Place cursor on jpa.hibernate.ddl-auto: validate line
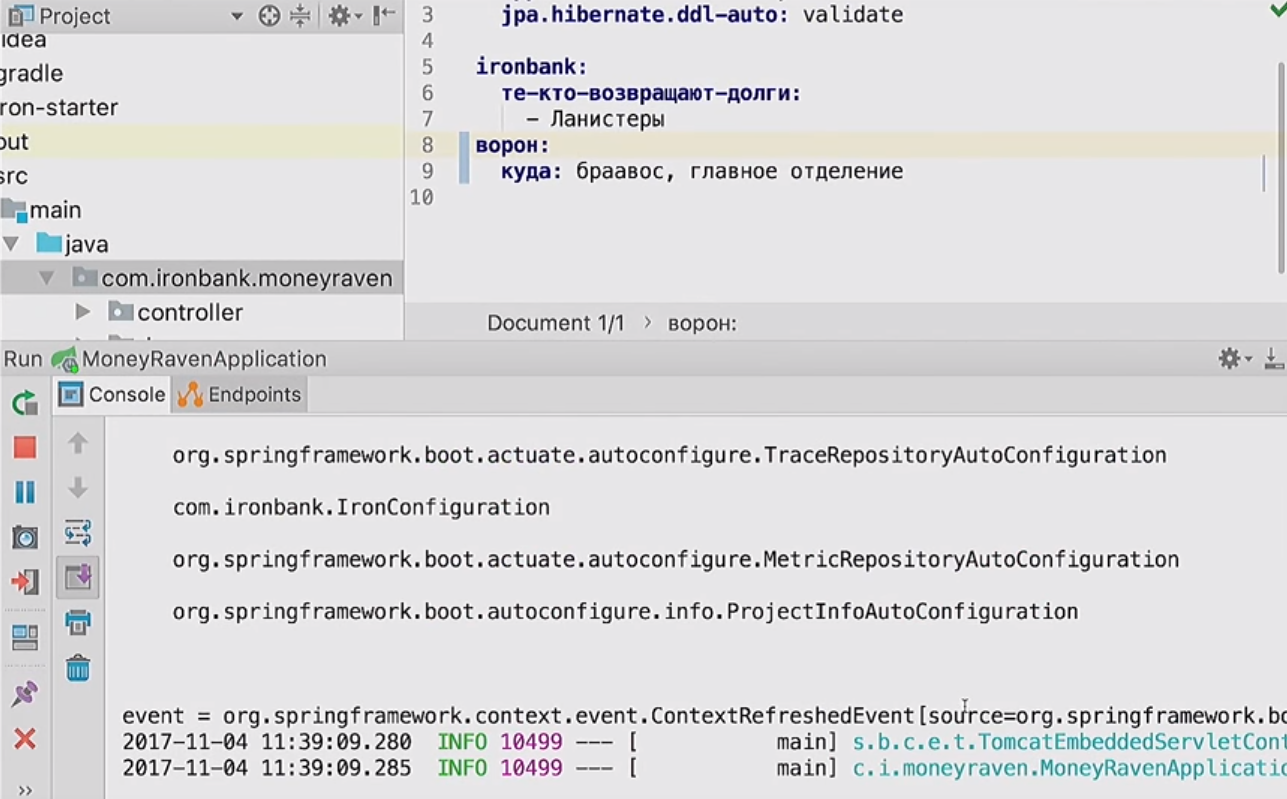The height and width of the screenshot is (799, 1287). [x=702, y=15]
